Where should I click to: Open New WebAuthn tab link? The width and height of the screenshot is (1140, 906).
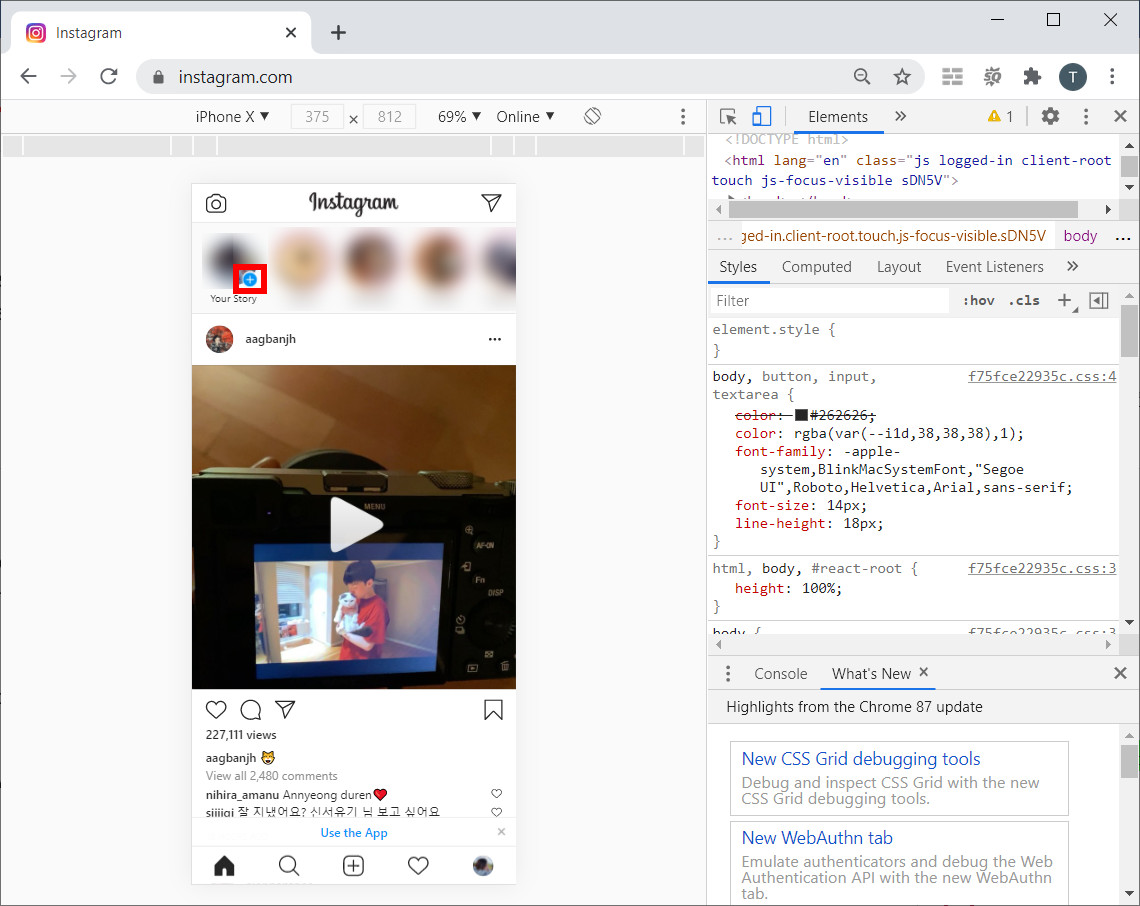[x=817, y=838]
